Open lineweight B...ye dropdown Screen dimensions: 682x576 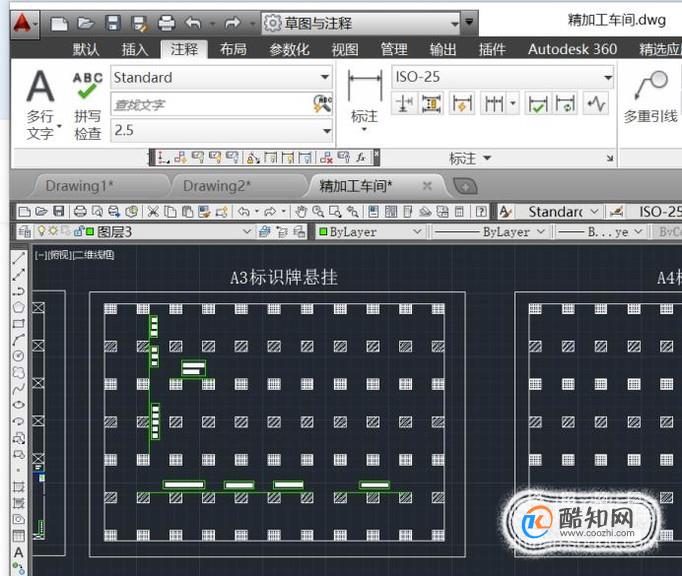pyautogui.click(x=638, y=231)
